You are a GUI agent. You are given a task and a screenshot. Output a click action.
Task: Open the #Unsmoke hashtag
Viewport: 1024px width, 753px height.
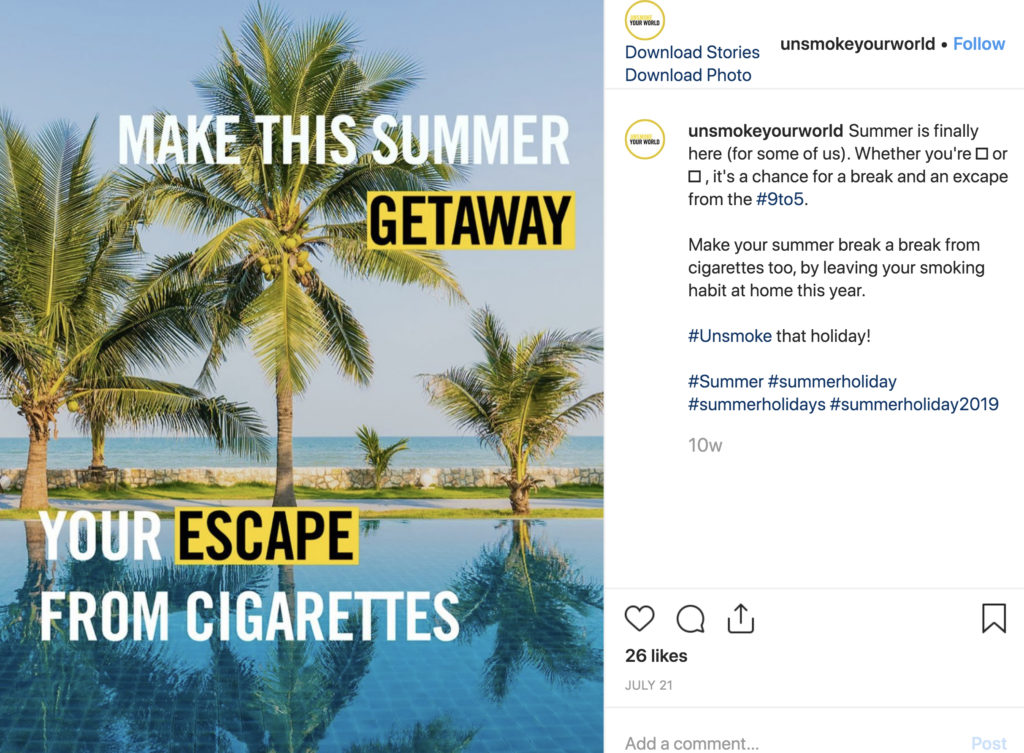click(729, 336)
